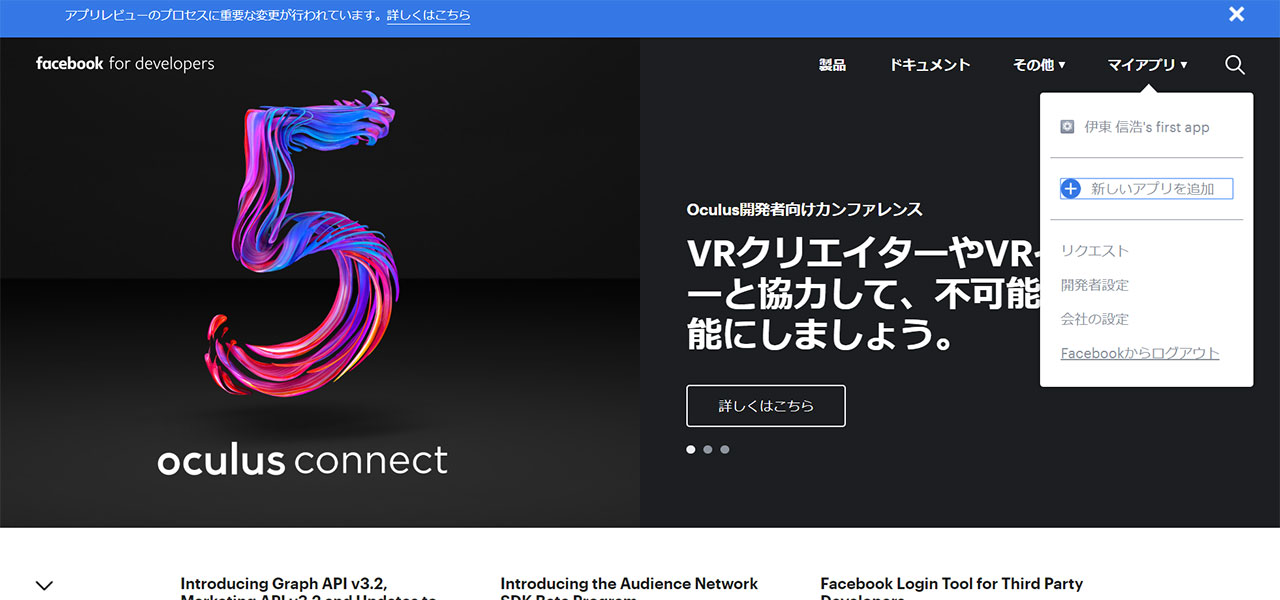
Task: Open リクエスト from the dropdown
Action: click(x=1095, y=251)
